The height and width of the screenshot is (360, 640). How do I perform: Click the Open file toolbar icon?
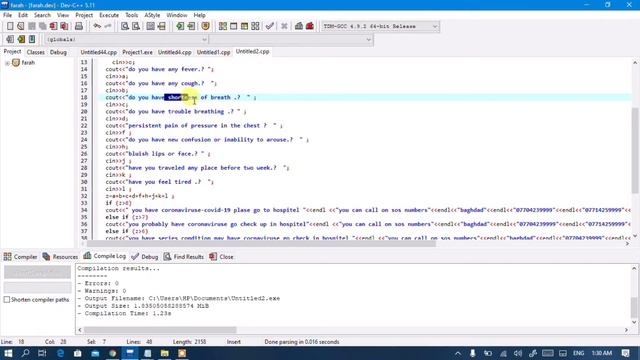pos(20,26)
